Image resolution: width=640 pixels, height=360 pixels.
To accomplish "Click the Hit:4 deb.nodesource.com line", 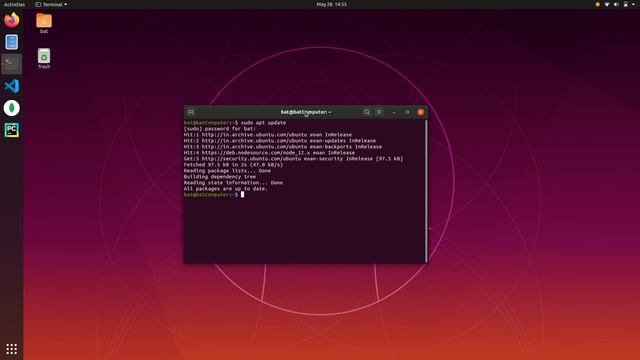I will pos(269,153).
